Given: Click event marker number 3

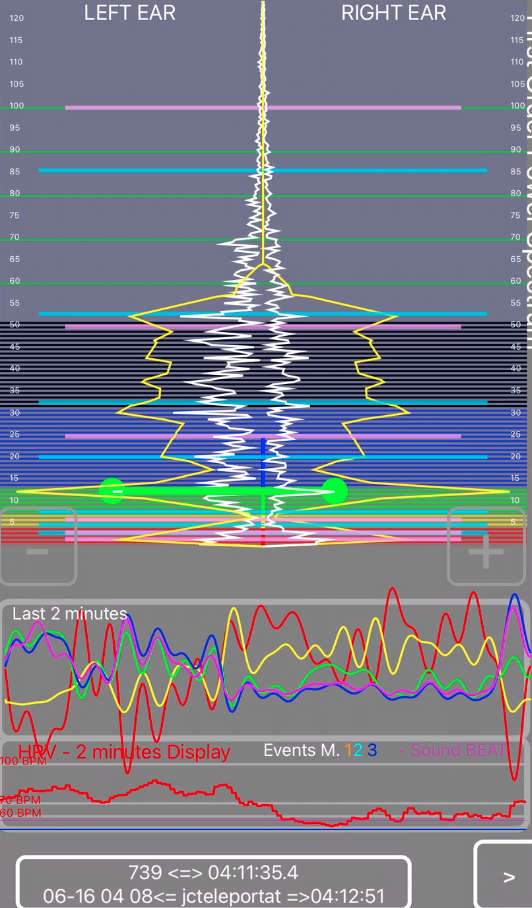Looking at the screenshot, I should click(372, 750).
